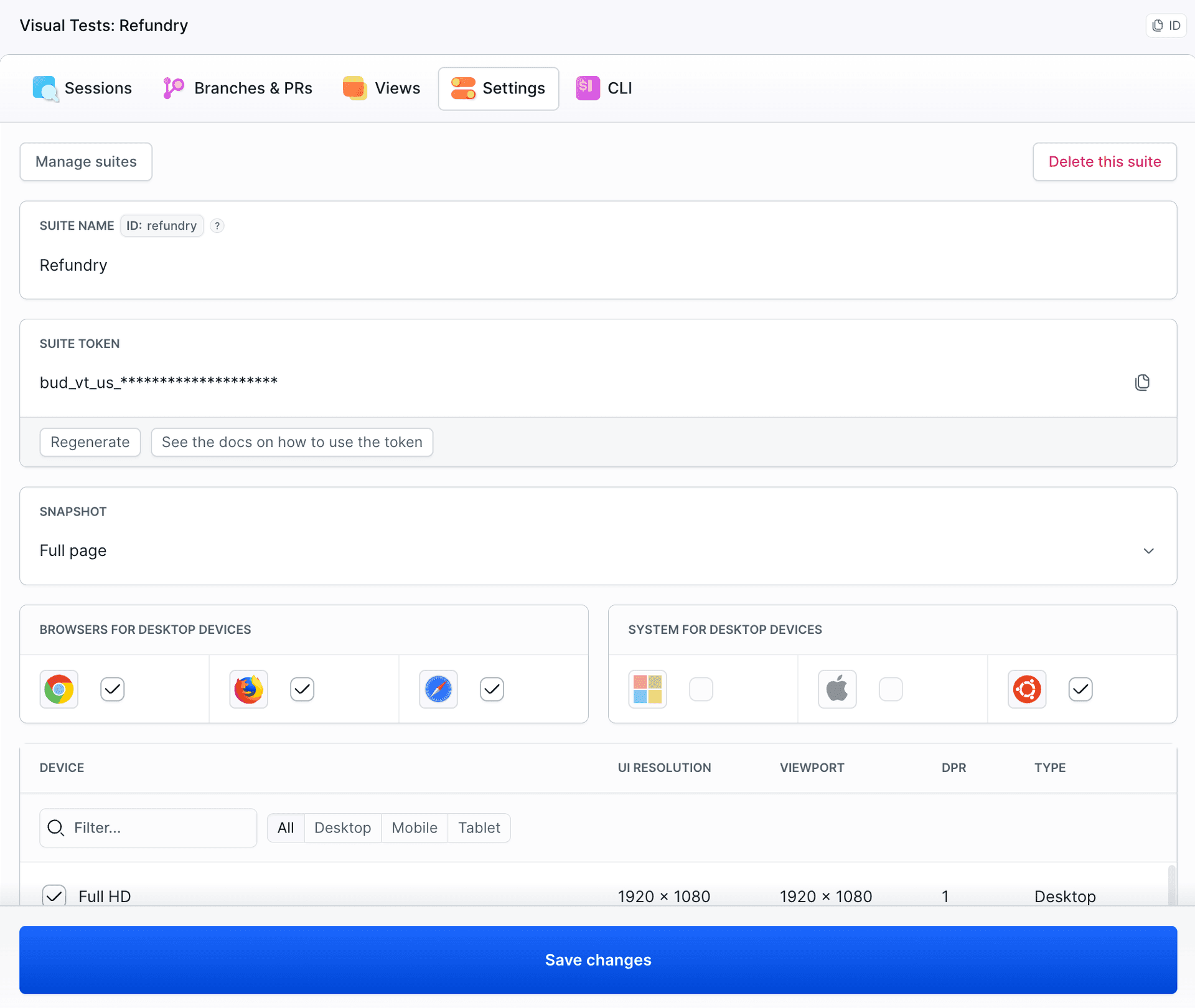Click 'Visual Tests: Refundry' page title
Screen dimensions: 1195x1008
[x=104, y=26]
